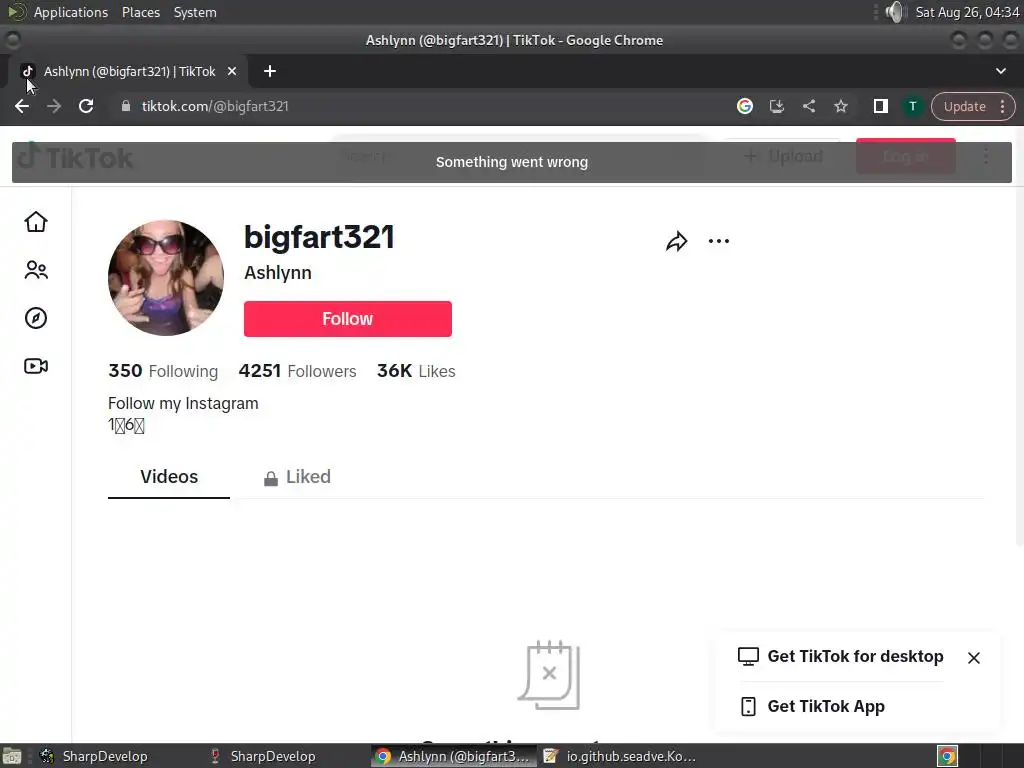
Task: Select the Ashlynn TikTok browser tab
Action: click(127, 71)
